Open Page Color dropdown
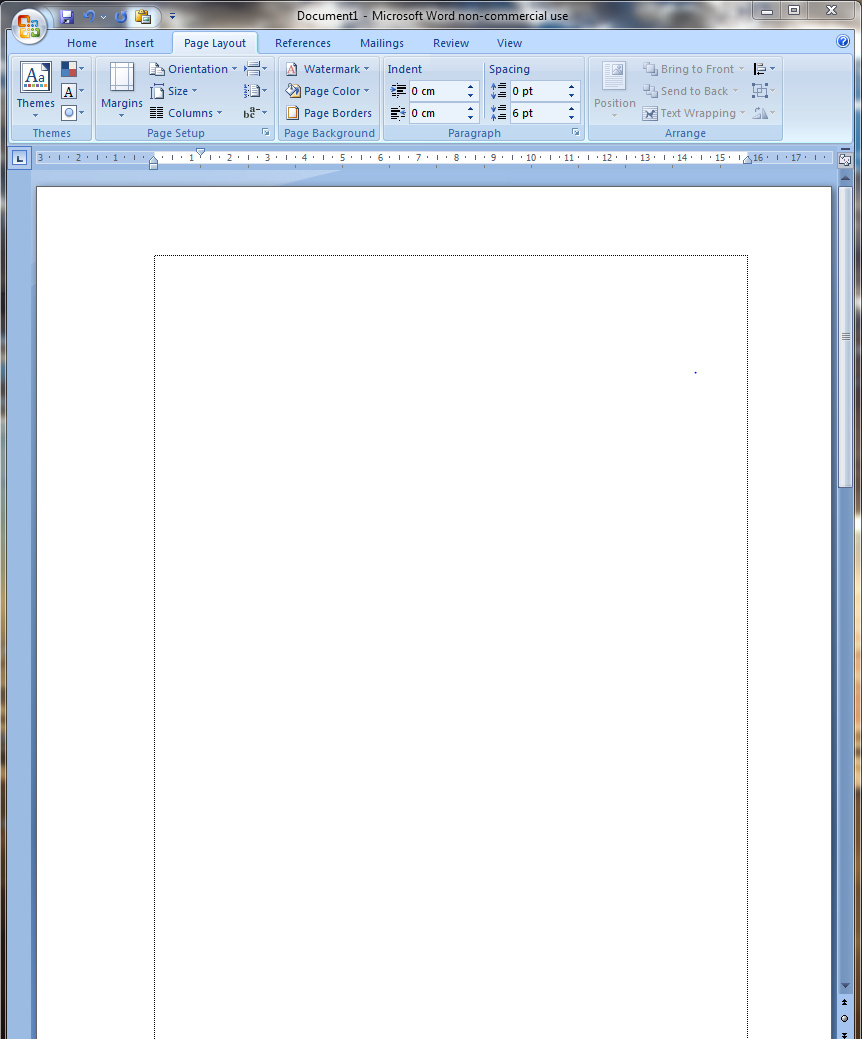Image resolution: width=862 pixels, height=1039 pixels. (327, 91)
